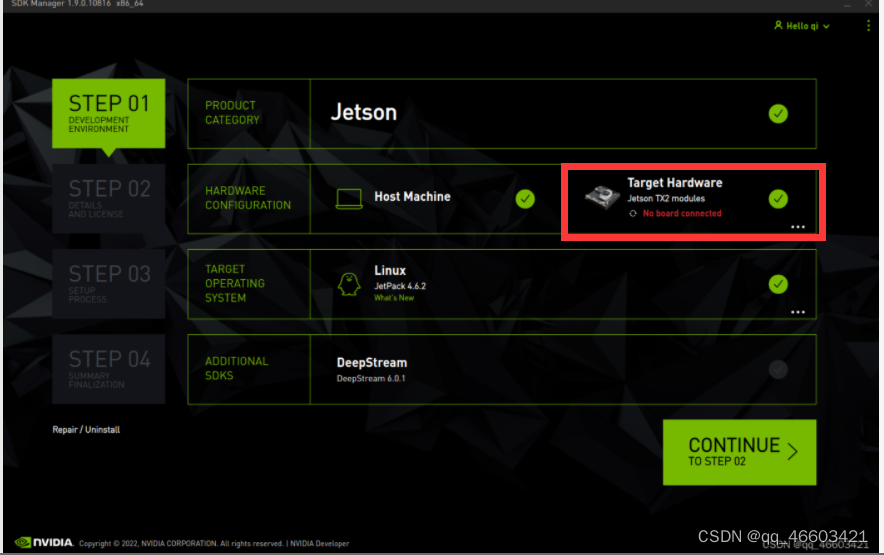The height and width of the screenshot is (555, 884).
Task: Toggle the Host Machine checkmark
Action: click(x=525, y=199)
